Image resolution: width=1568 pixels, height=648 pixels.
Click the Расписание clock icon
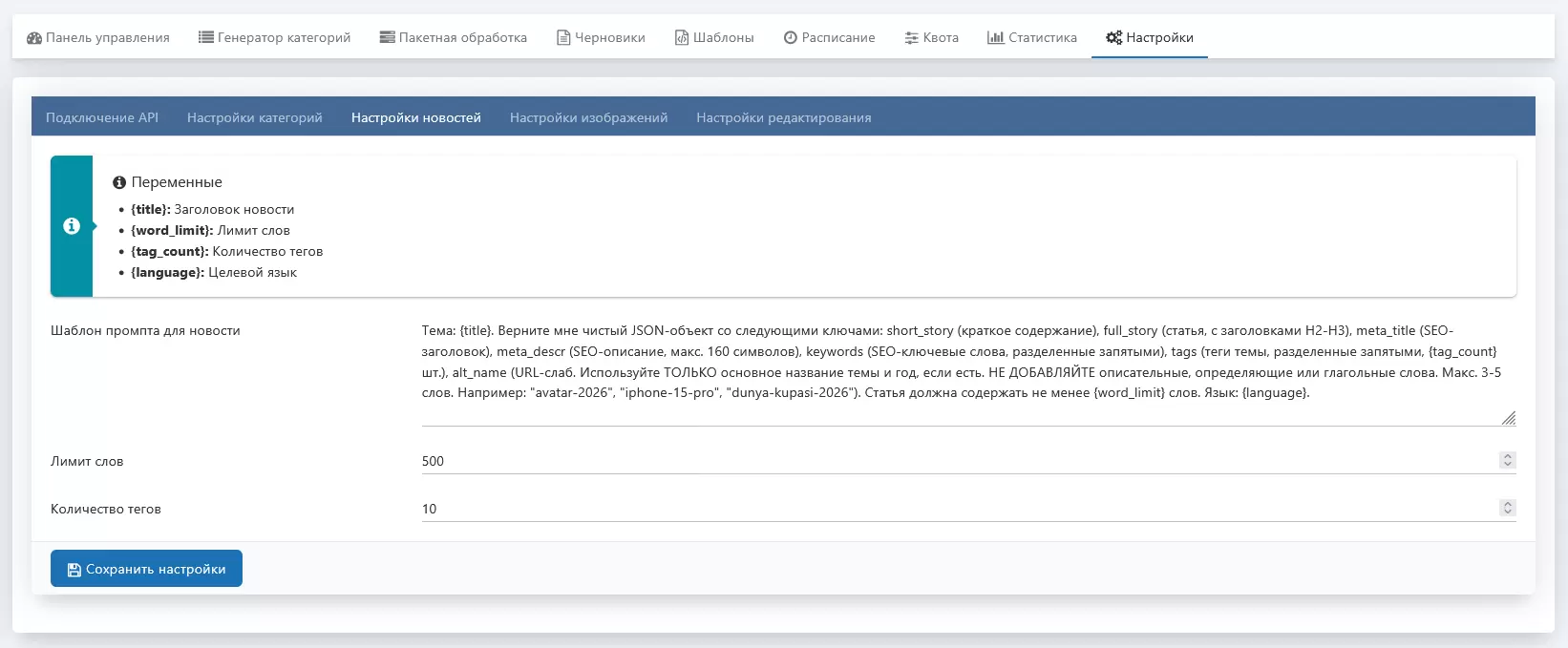click(791, 38)
